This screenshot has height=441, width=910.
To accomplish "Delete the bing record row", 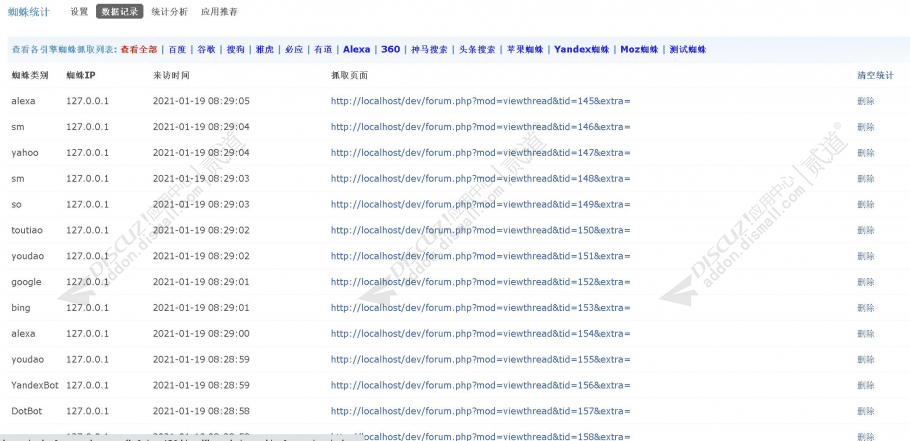I will (x=866, y=308).
